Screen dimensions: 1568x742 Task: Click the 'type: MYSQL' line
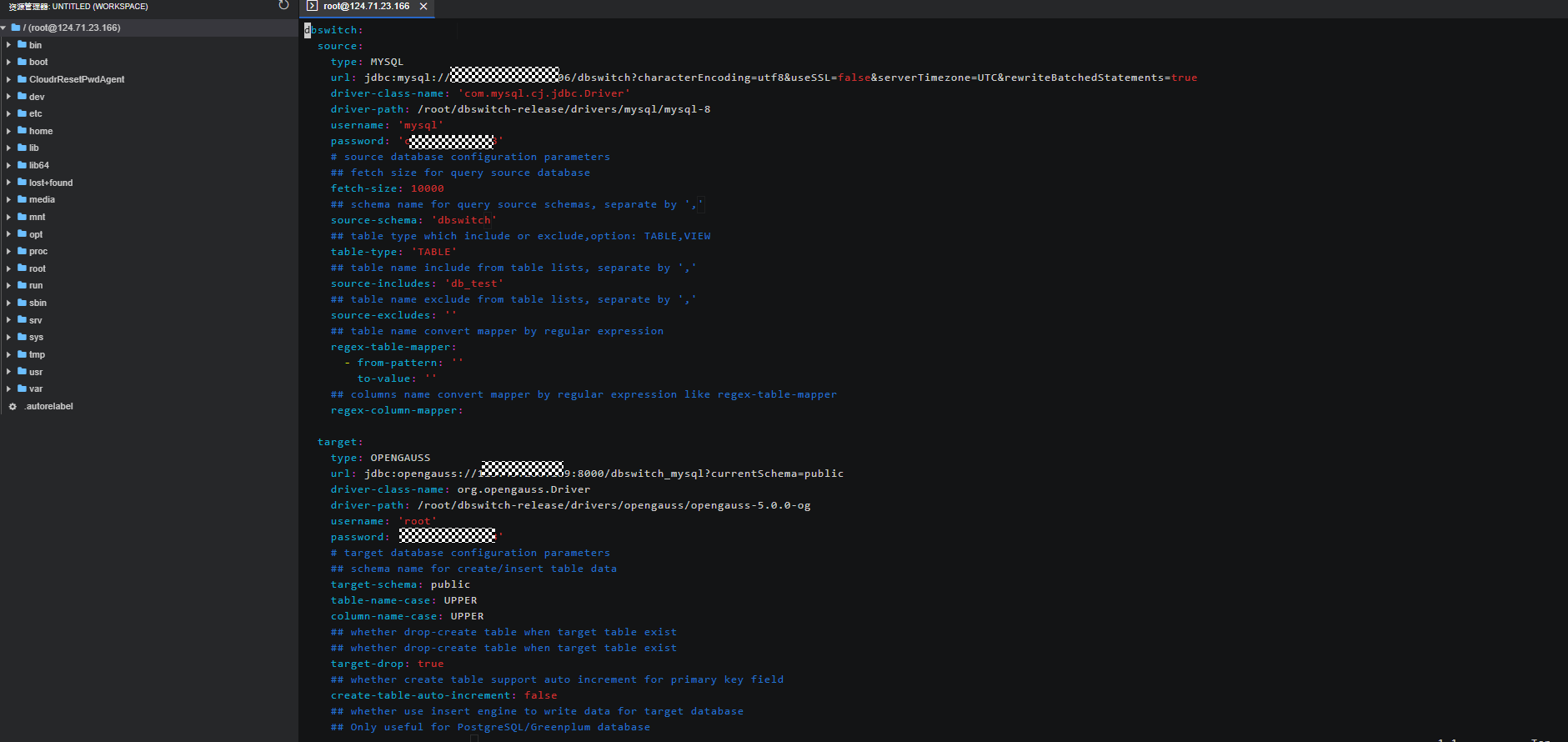click(x=367, y=62)
